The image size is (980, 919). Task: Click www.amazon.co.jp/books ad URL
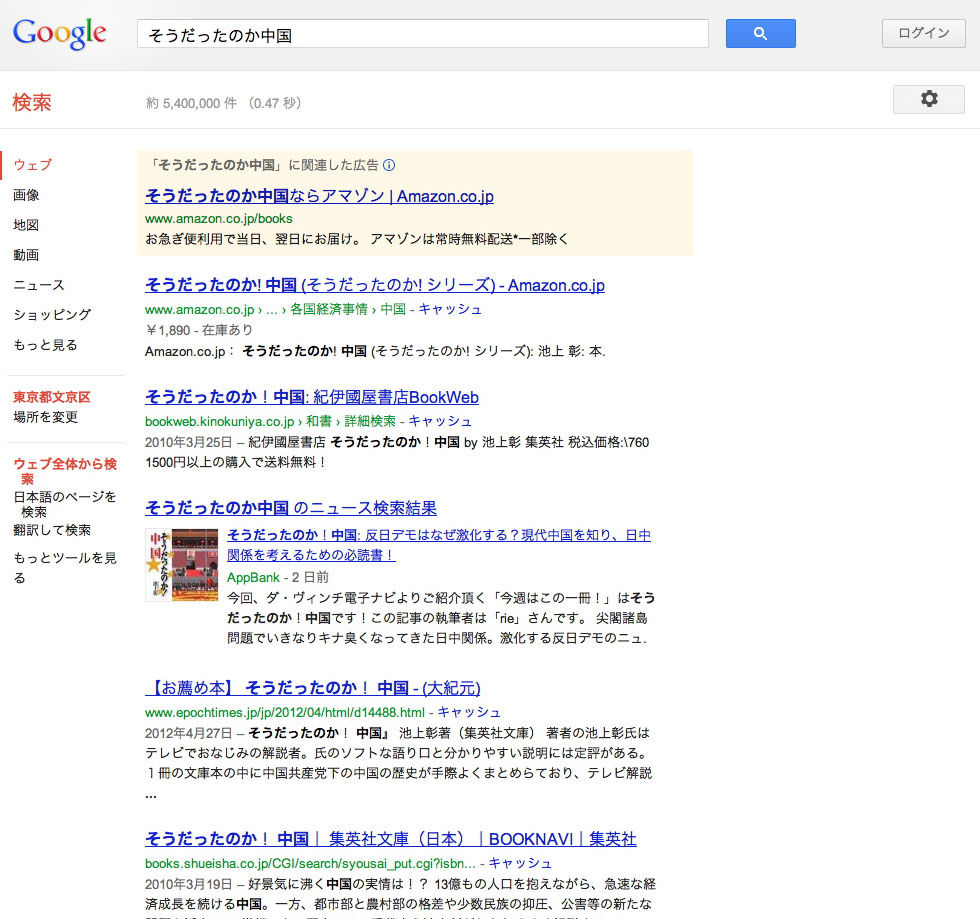pos(219,219)
